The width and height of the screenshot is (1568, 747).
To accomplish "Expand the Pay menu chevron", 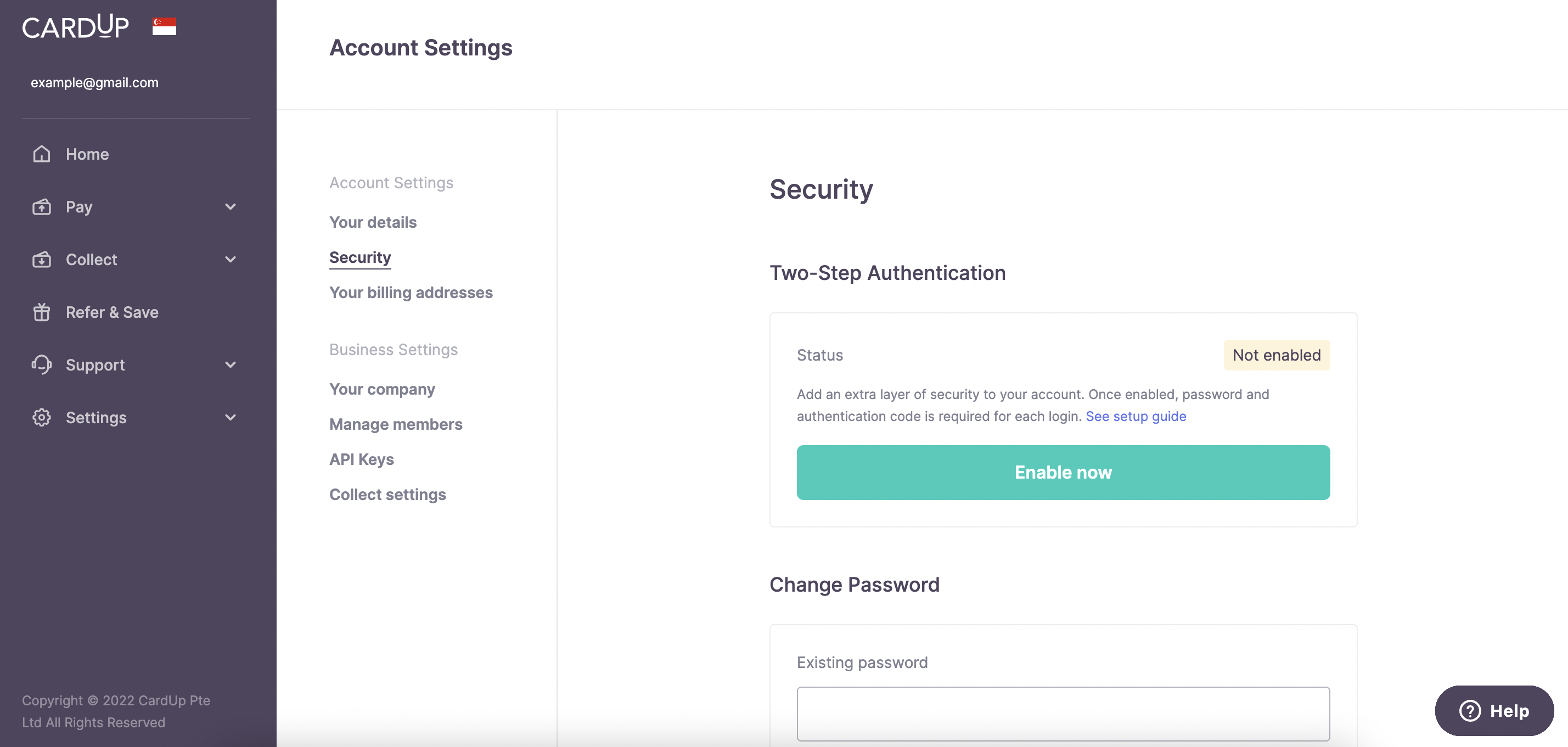I will point(230,207).
